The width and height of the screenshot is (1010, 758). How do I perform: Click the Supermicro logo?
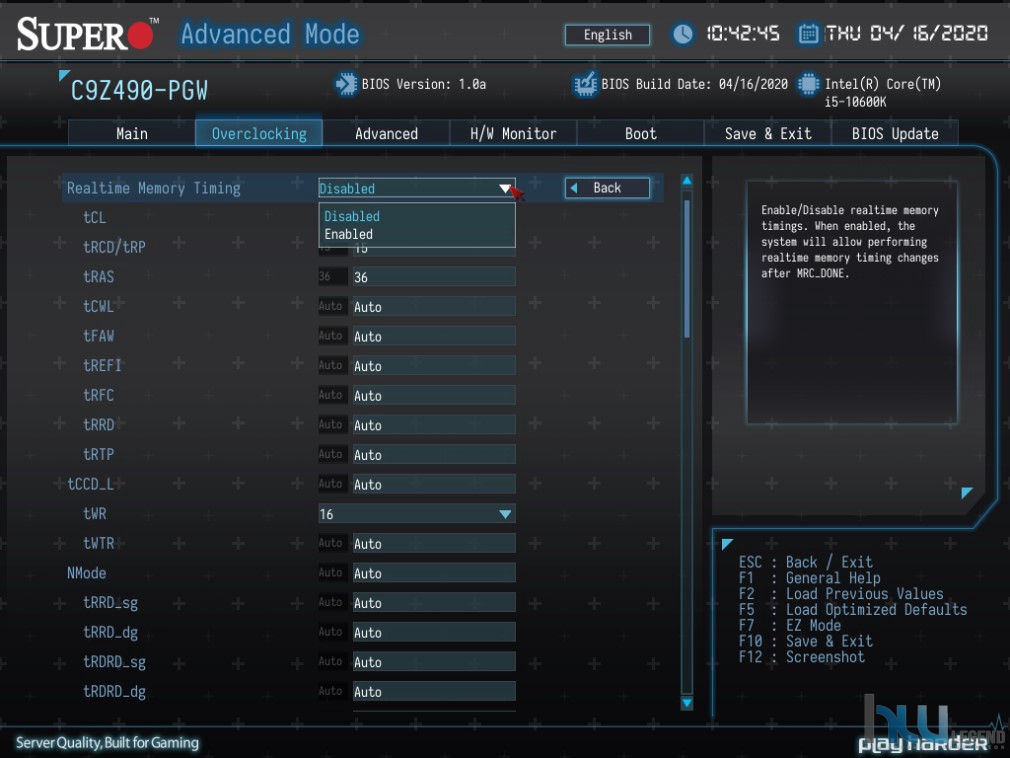(86, 34)
